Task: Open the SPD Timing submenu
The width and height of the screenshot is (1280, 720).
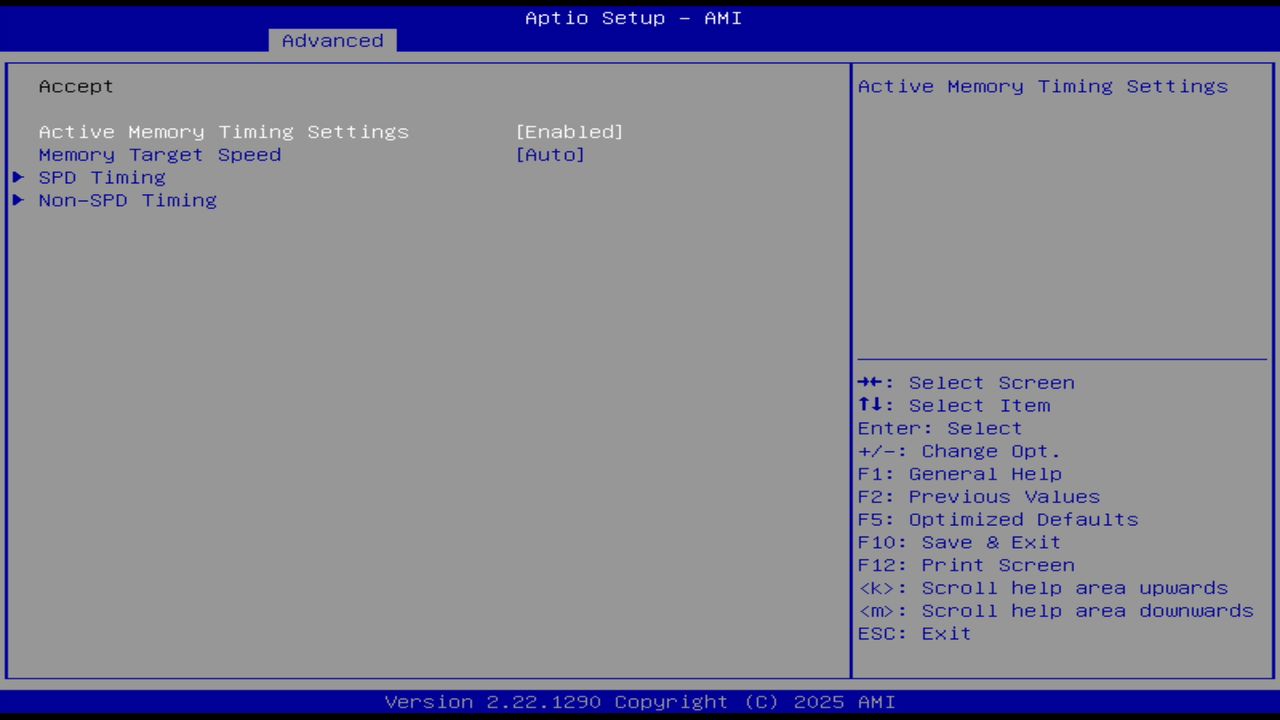Action: (102, 177)
